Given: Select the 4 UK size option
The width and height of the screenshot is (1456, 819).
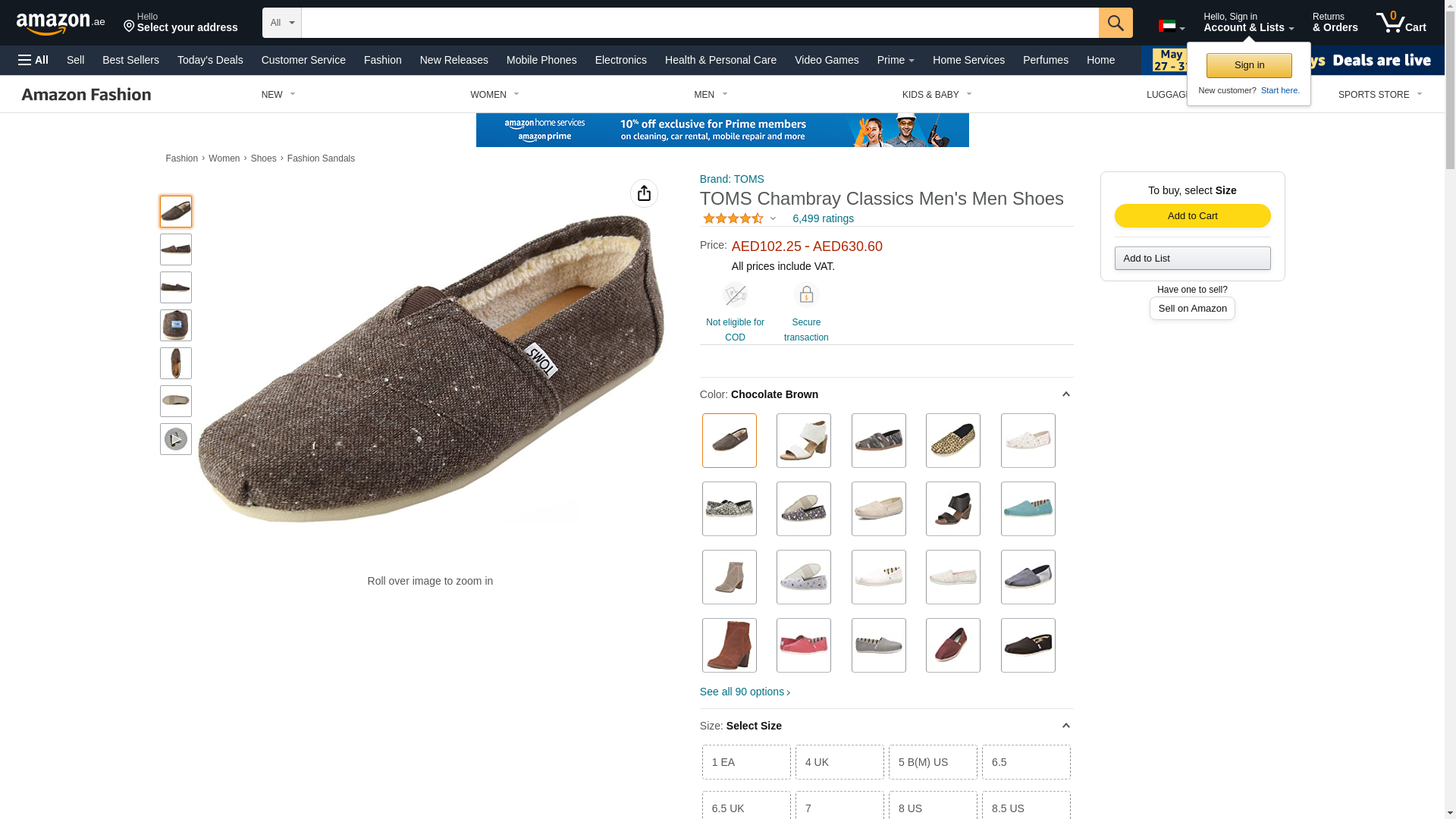Looking at the screenshot, I should coord(839,762).
